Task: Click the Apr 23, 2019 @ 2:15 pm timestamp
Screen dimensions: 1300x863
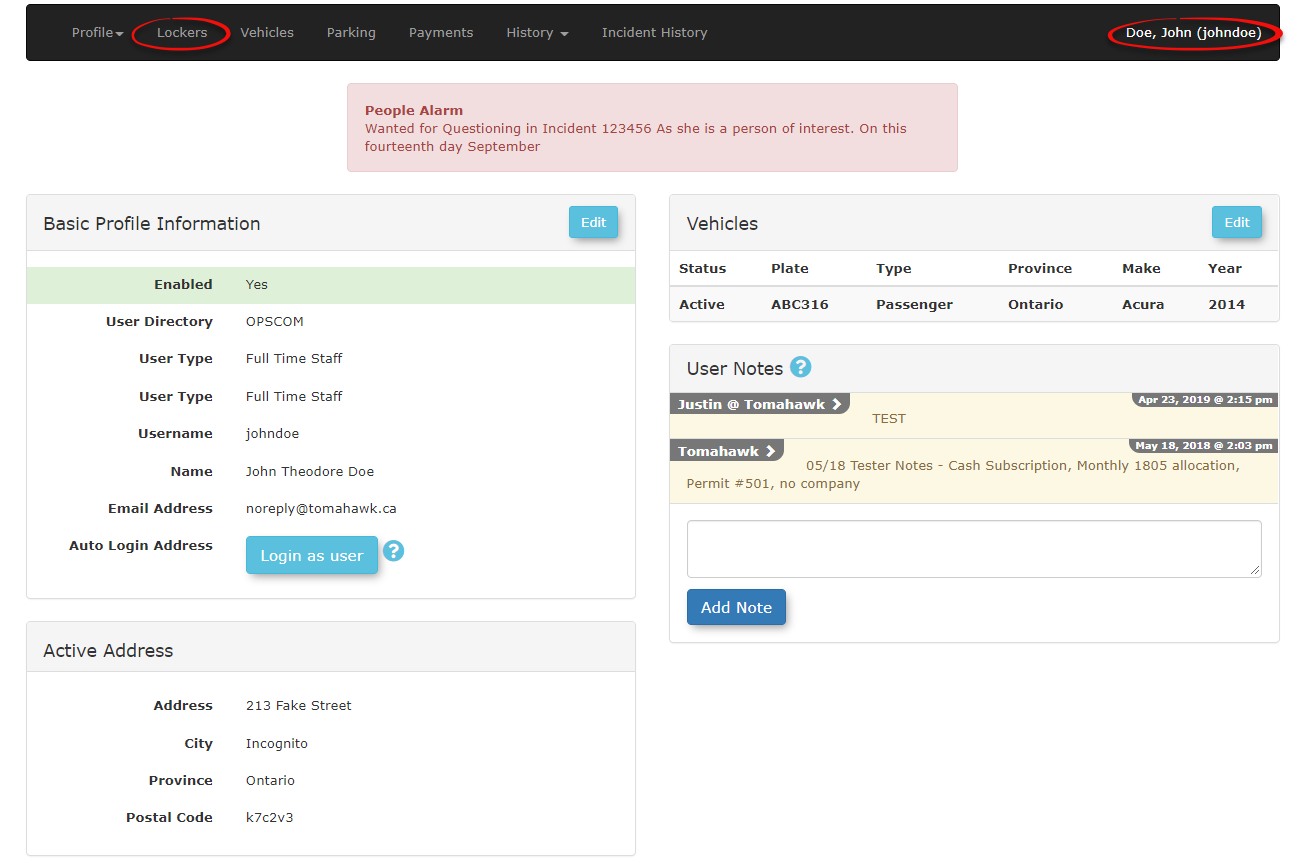Action: [x=1205, y=400]
